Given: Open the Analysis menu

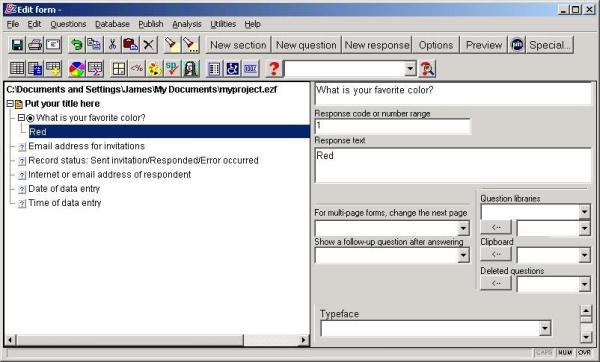Looking at the screenshot, I should click(x=187, y=24).
